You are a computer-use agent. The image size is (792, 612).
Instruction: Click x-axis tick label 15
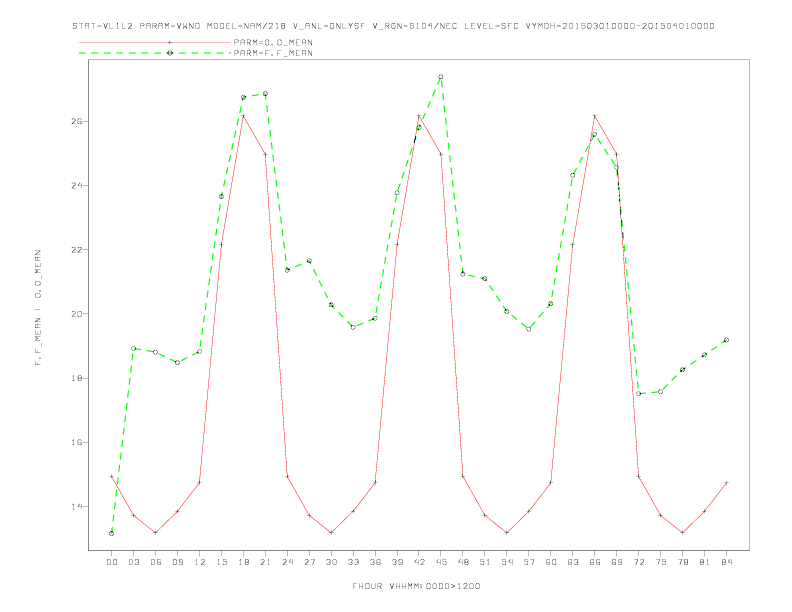point(221,562)
